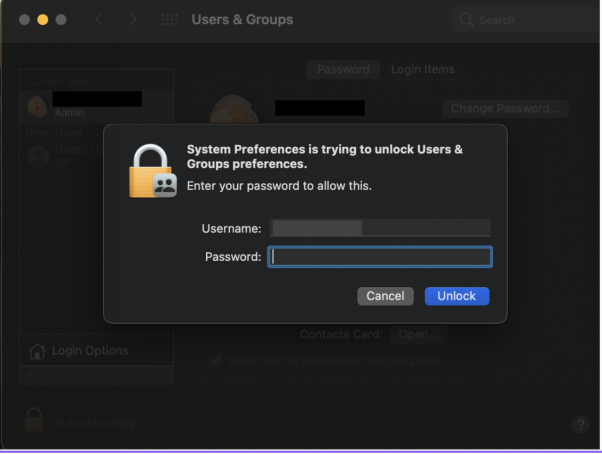This screenshot has width=602, height=454.
Task: Switch to the Password tab
Action: 343,70
